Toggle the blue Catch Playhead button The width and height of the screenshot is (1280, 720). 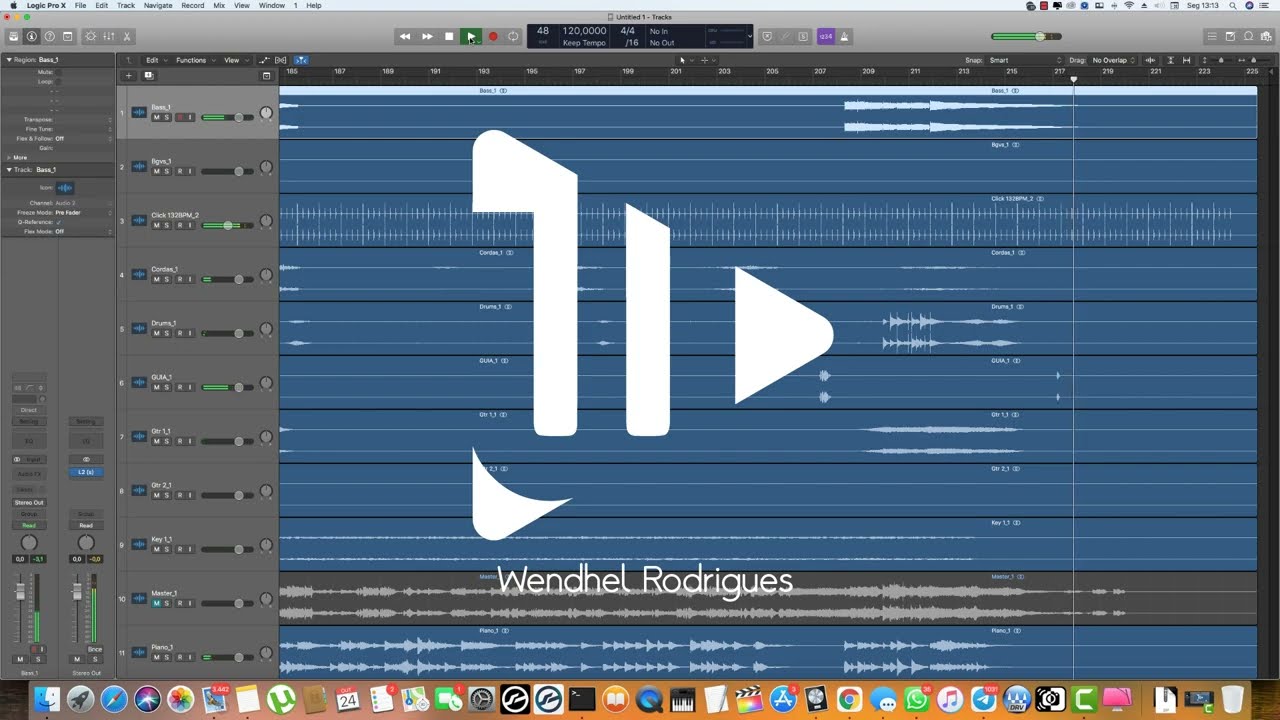(301, 60)
